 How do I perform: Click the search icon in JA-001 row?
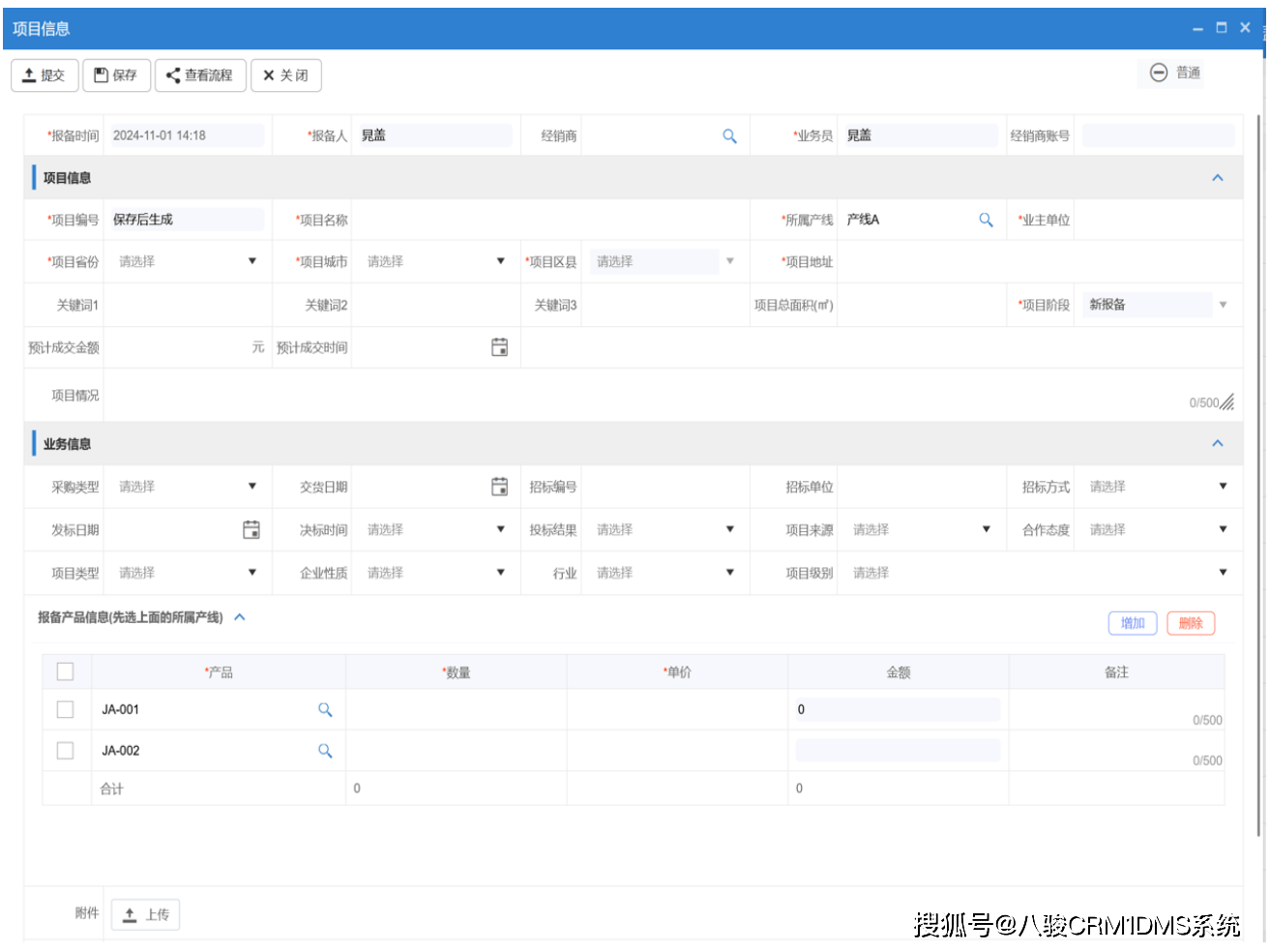325,710
